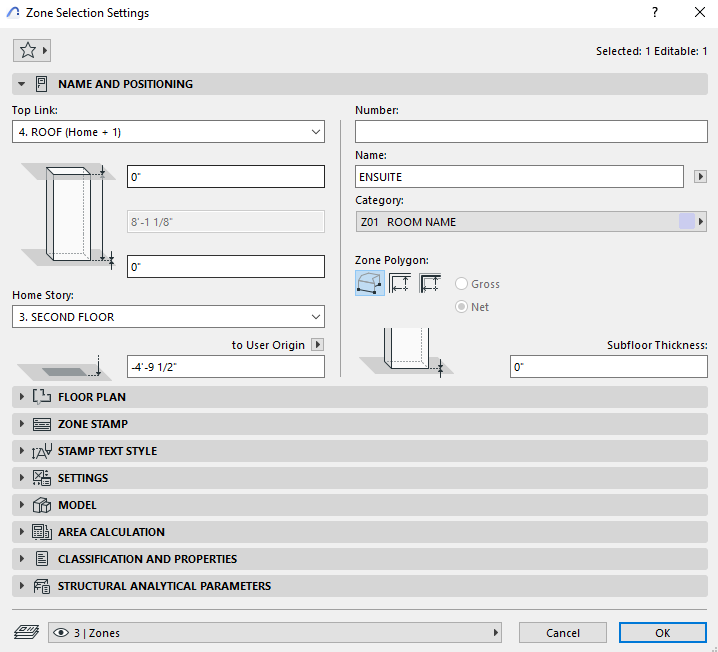Select the Gross radio button
This screenshot has width=718, height=652.
[x=462, y=284]
